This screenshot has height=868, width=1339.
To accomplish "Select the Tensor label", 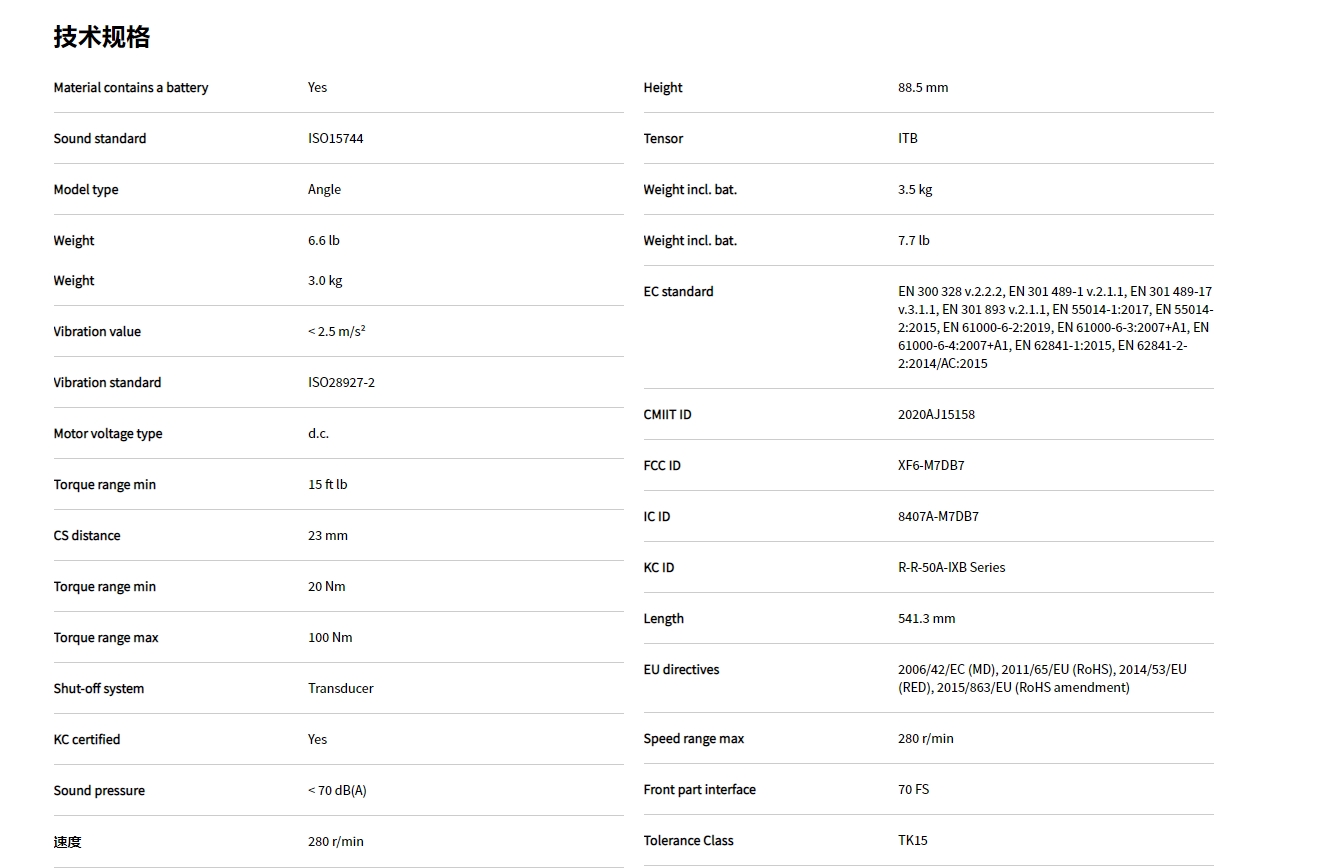I will (x=663, y=139).
